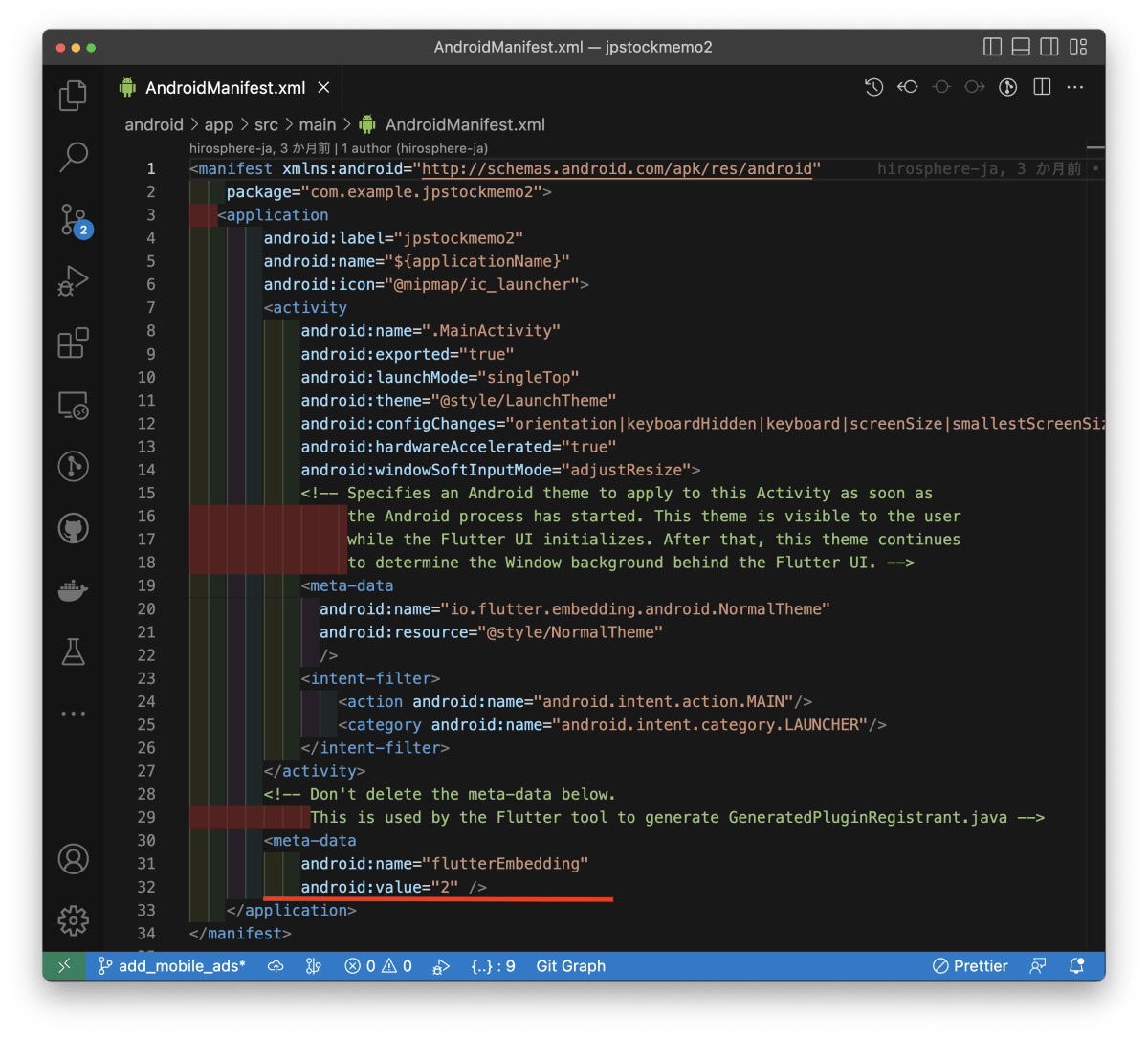Publish branch using the cloud upload icon
Screen dimensions: 1148x1037
[x=276, y=966]
